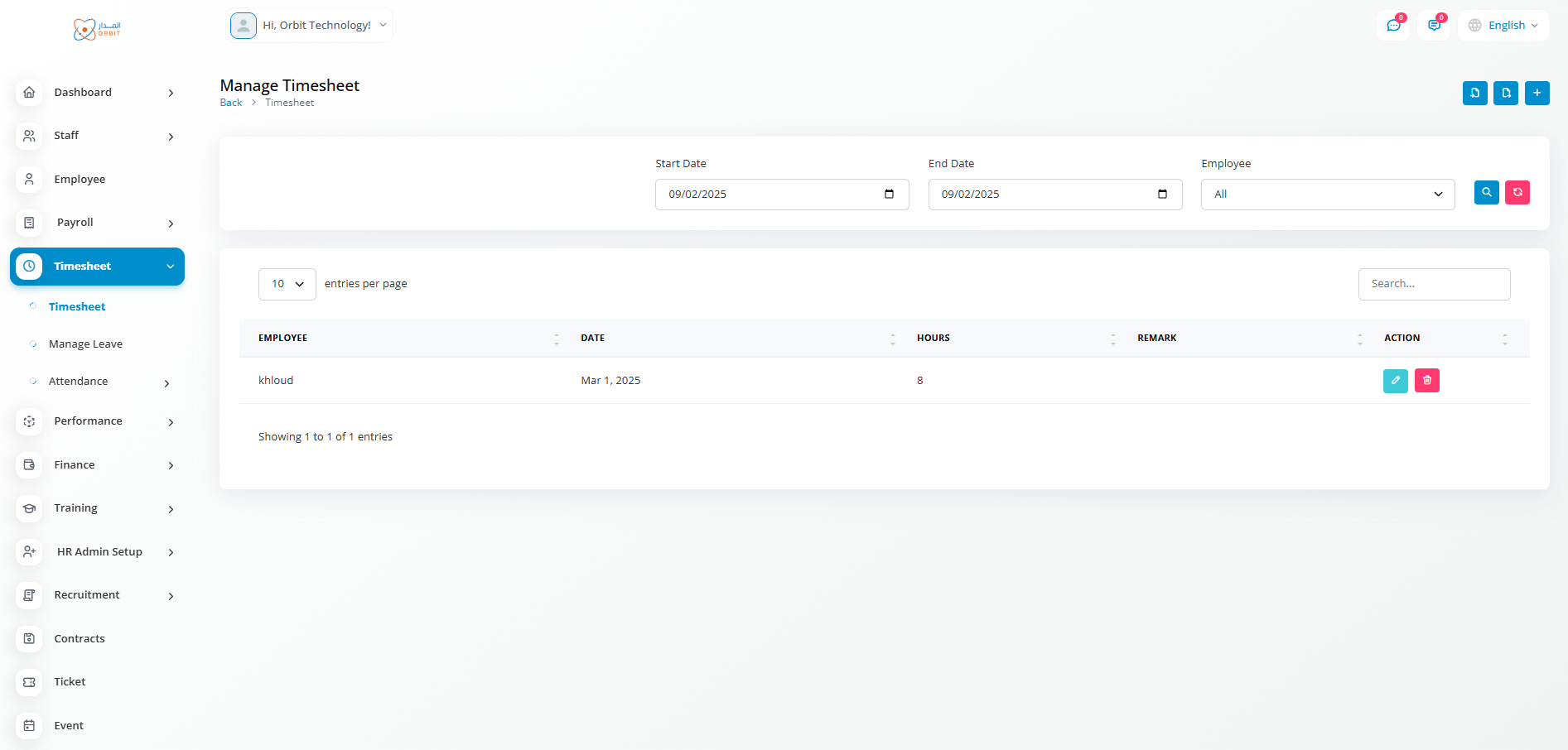Reset filters with the pink refresh button
This screenshot has width=1568, height=750.
(1517, 192)
